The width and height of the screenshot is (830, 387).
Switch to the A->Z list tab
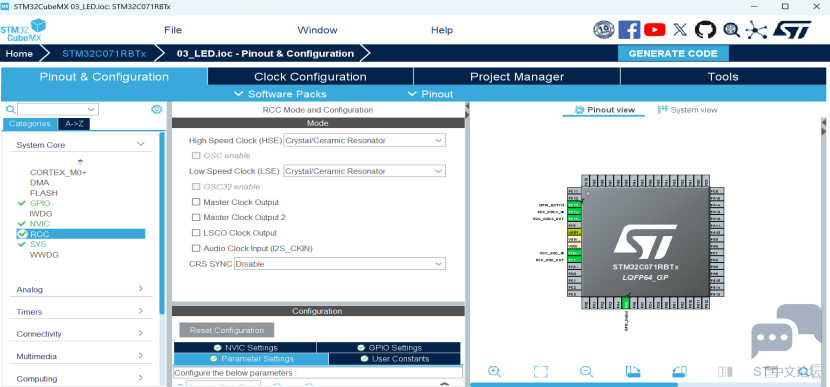(74, 124)
